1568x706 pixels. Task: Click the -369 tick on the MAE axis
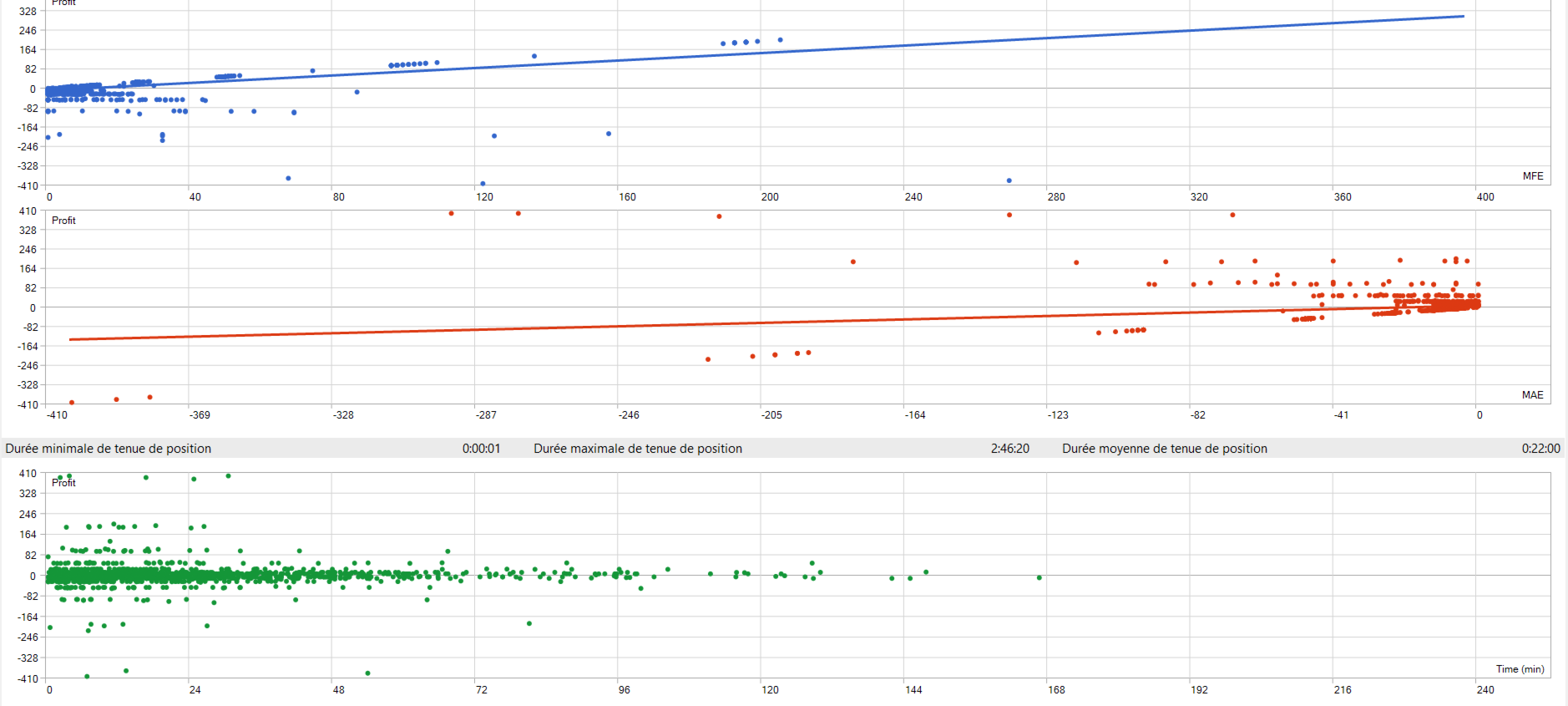tap(200, 415)
